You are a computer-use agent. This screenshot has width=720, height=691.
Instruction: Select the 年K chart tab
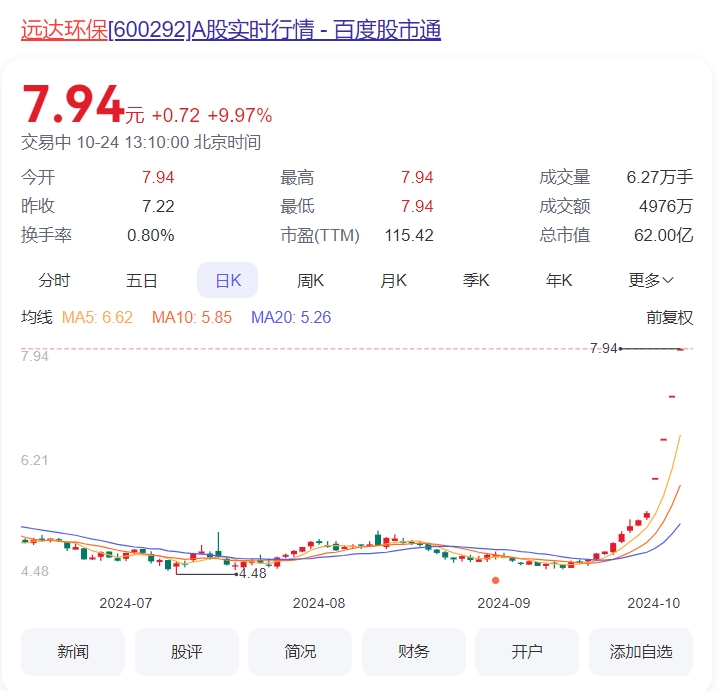click(x=559, y=280)
